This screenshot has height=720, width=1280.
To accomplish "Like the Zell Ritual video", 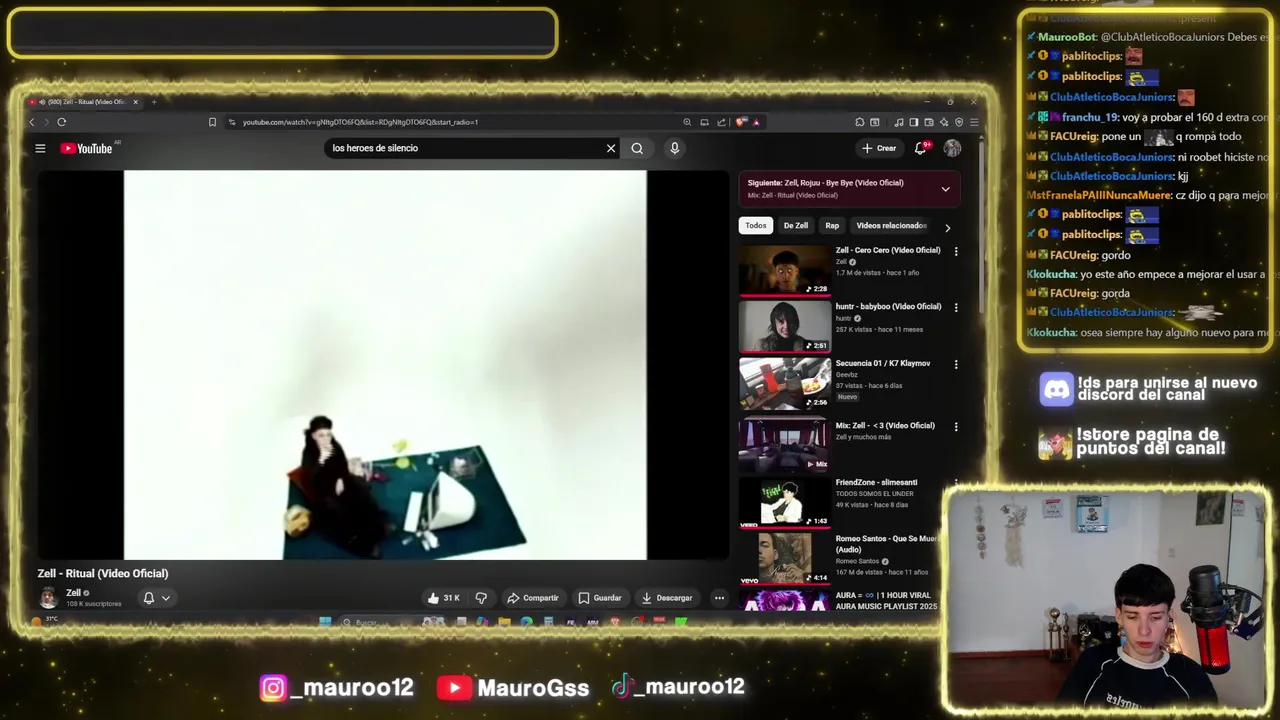I will pos(443,598).
